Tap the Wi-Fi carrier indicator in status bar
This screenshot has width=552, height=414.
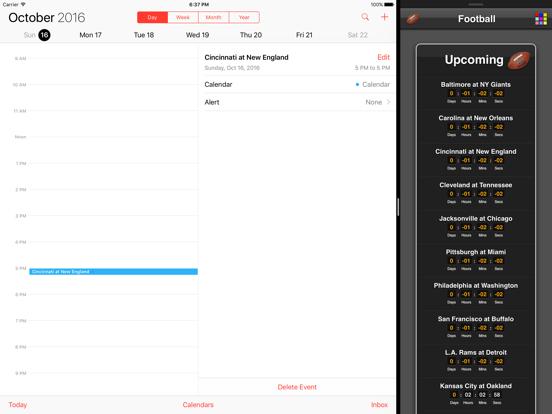pos(14,5)
